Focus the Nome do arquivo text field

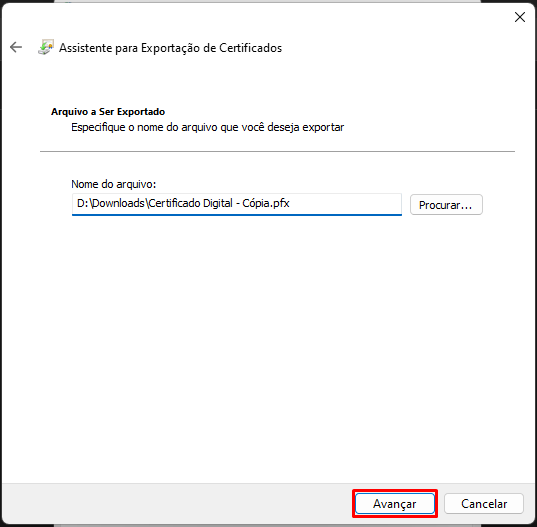pos(237,204)
